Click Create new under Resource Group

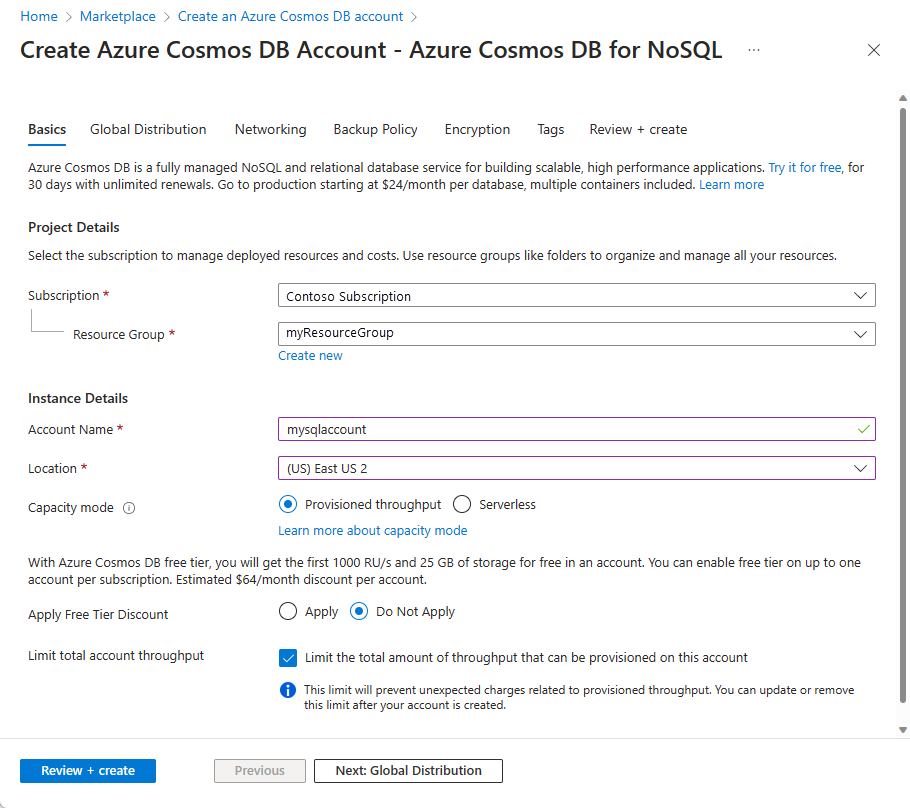point(310,355)
